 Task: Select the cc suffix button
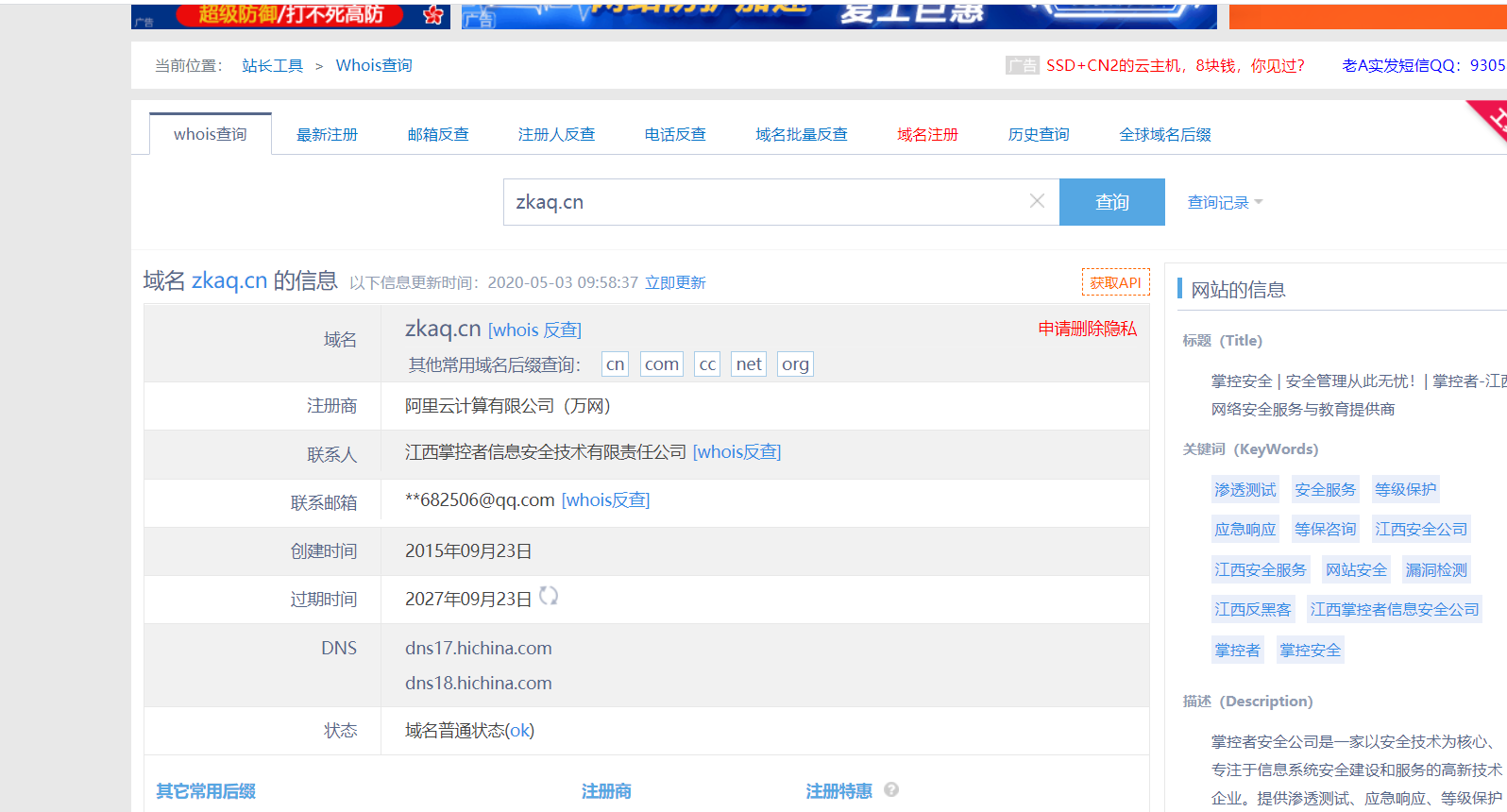coord(707,364)
